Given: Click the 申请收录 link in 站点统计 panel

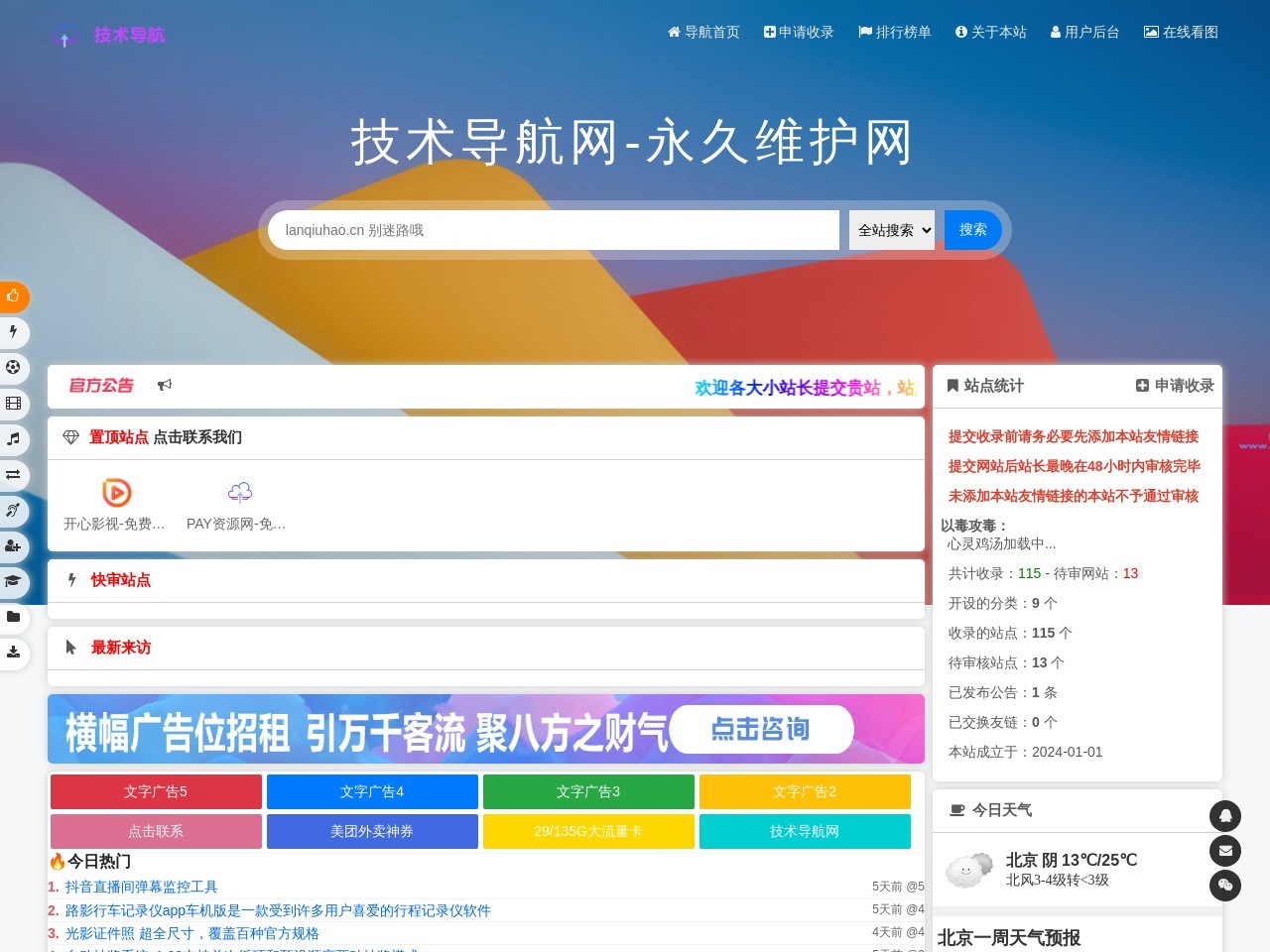Looking at the screenshot, I should [x=1175, y=386].
